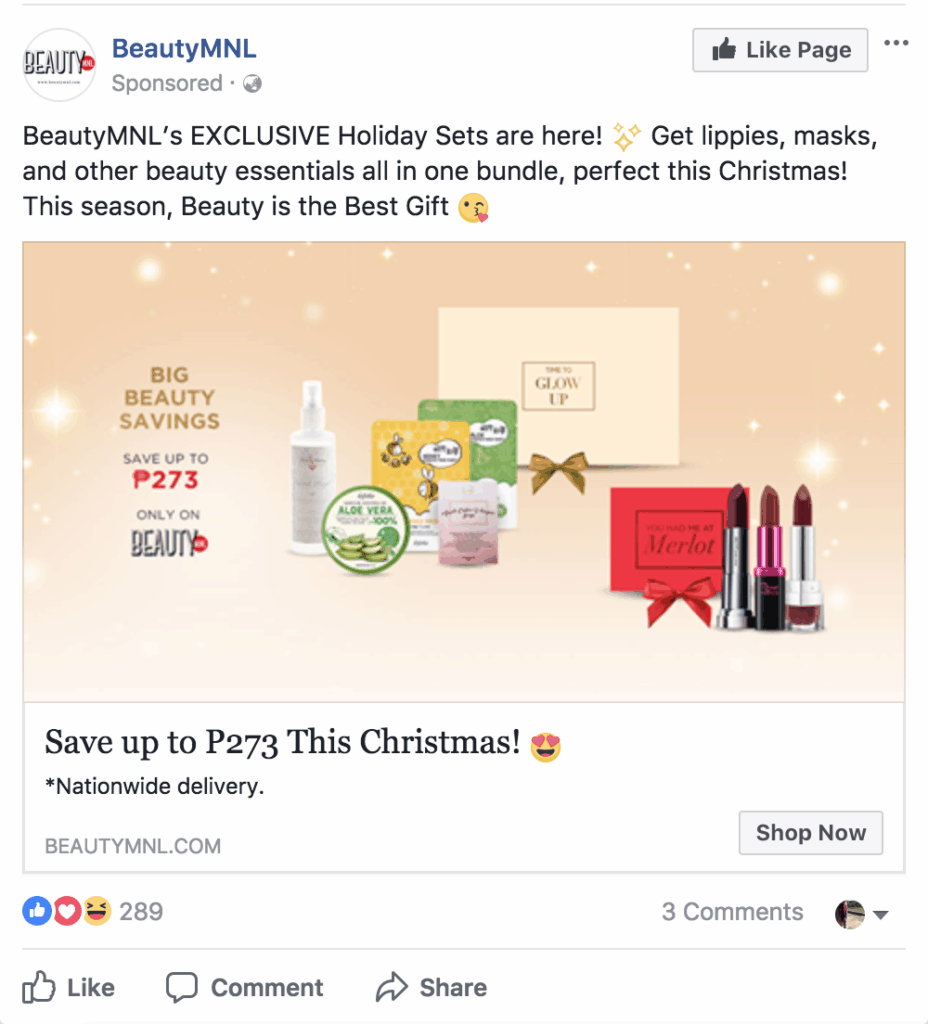Click the red heart Love reaction icon
This screenshot has width=928, height=1024.
(x=66, y=911)
